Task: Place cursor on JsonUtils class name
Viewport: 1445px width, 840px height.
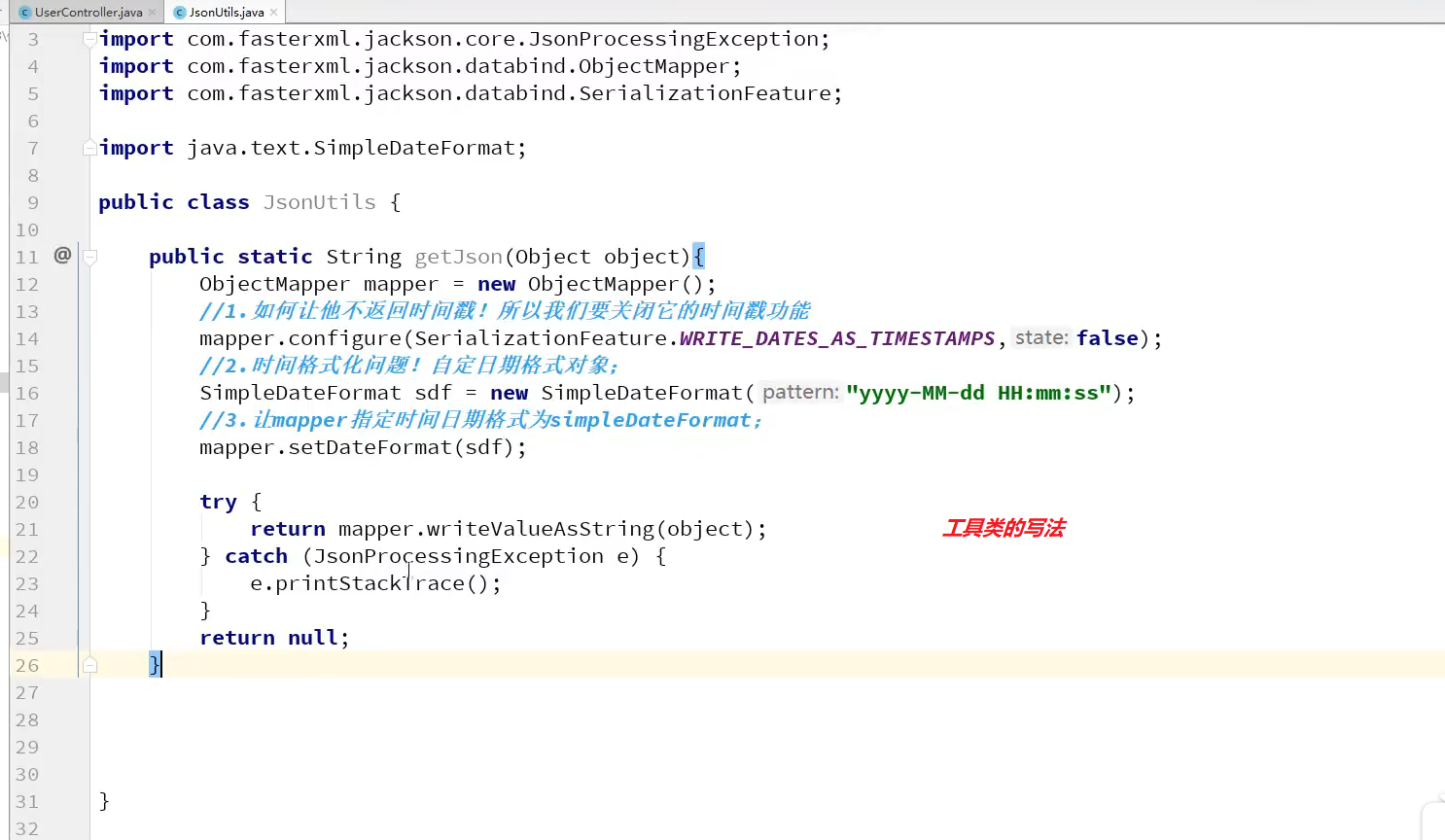Action: tap(319, 202)
